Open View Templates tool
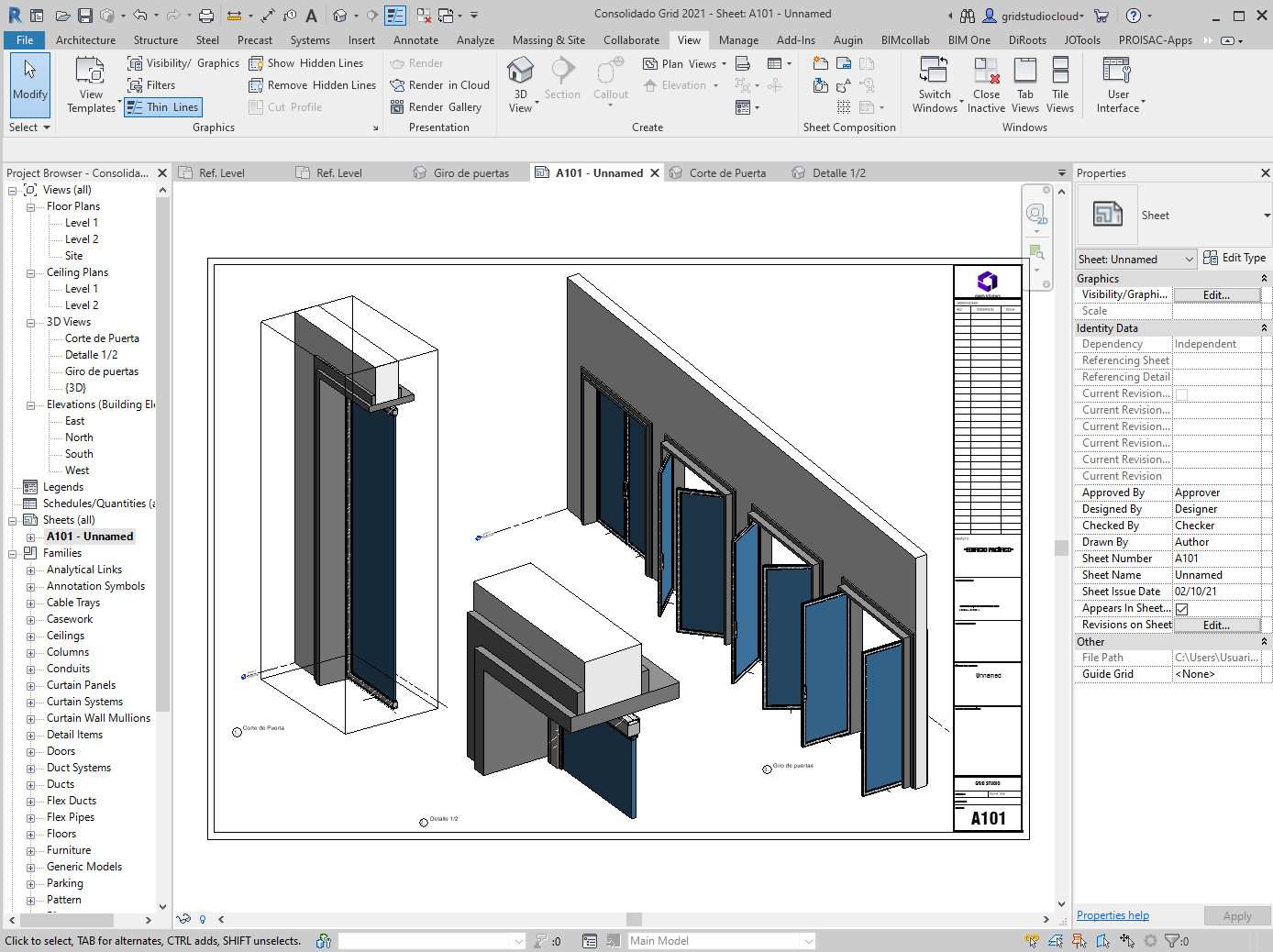The image size is (1273, 952). point(91,83)
